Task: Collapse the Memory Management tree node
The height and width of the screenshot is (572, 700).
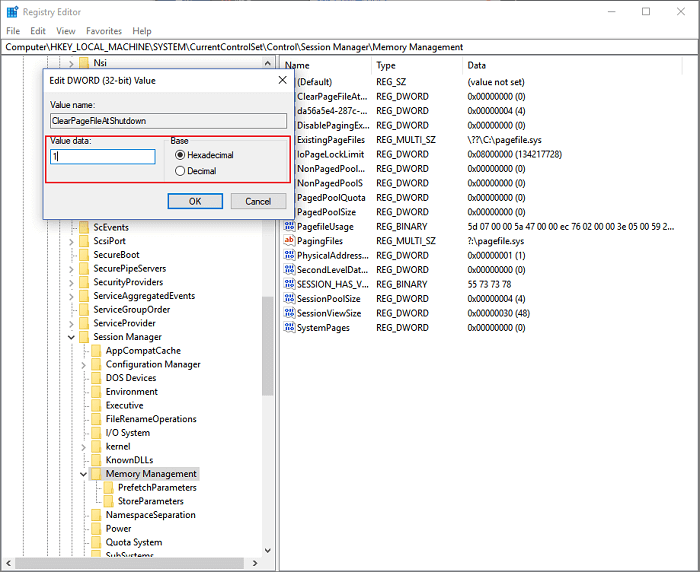Action: point(83,474)
